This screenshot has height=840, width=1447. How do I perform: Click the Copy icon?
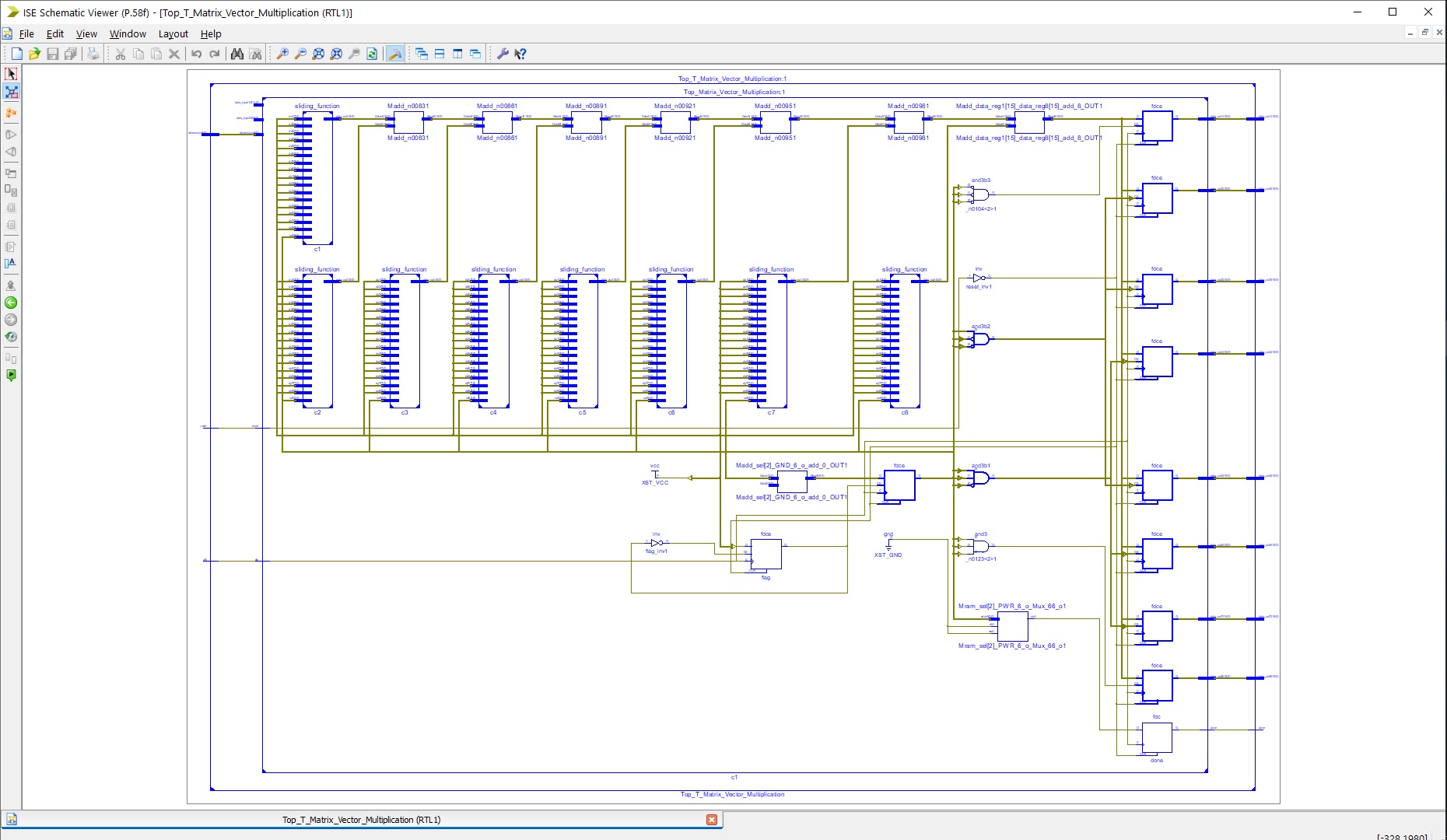point(138,54)
